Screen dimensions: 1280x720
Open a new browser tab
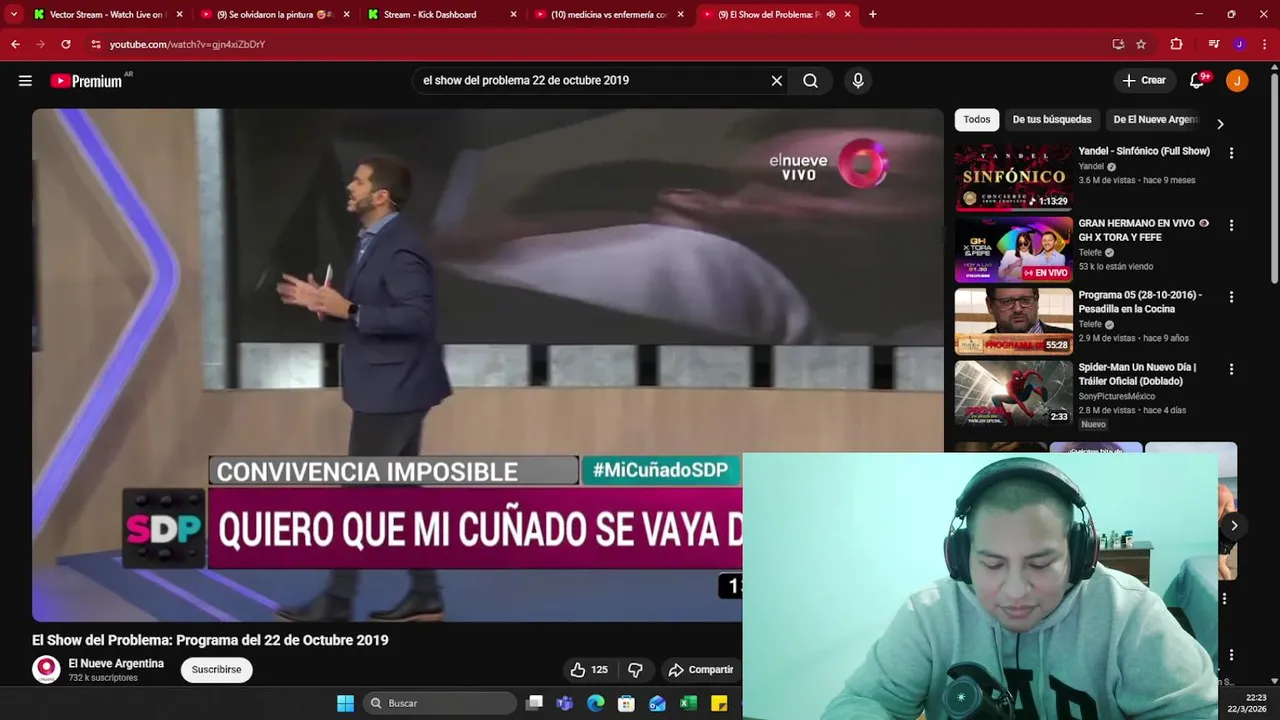(x=872, y=14)
